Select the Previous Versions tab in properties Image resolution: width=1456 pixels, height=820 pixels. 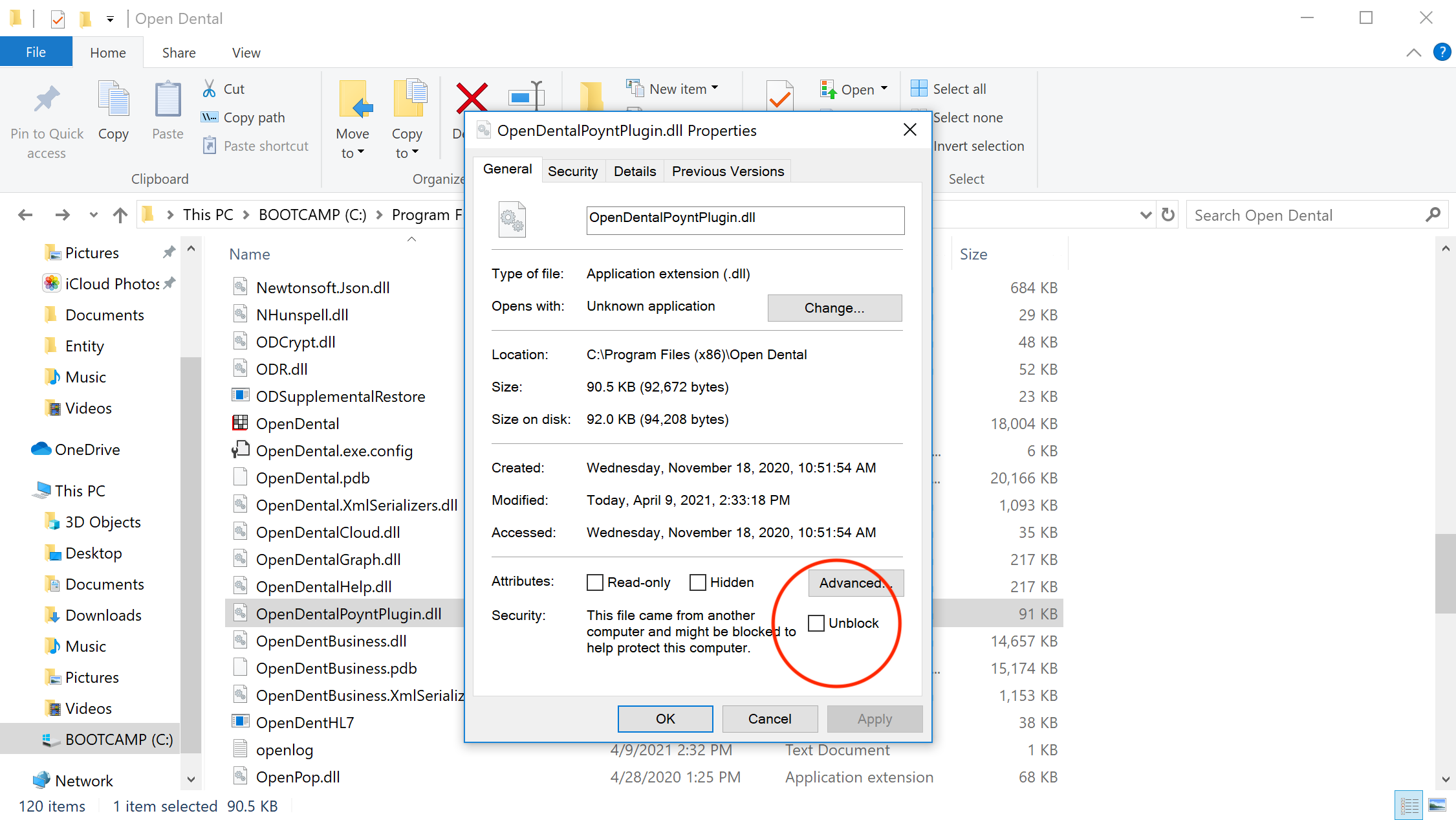coord(728,171)
